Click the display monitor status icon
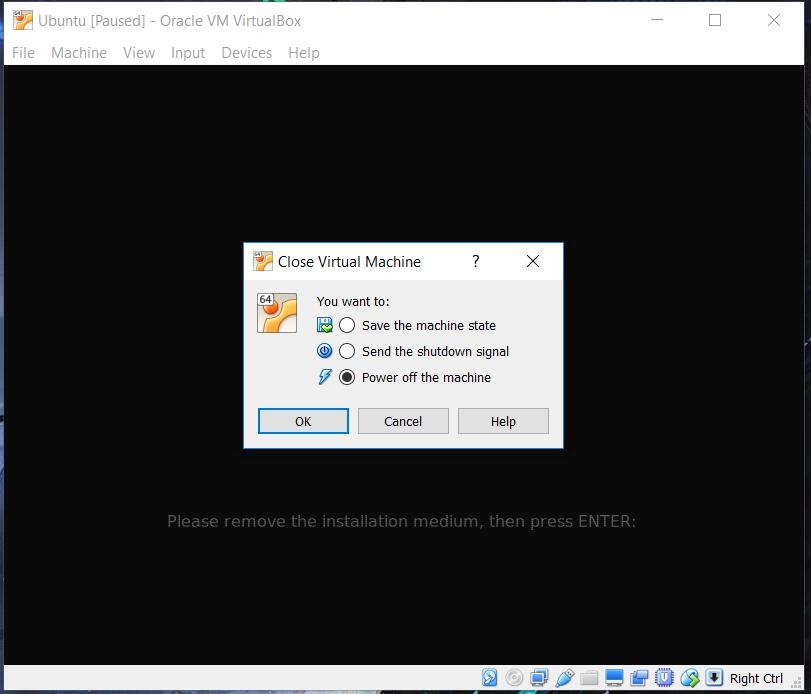Image resolution: width=811 pixels, height=694 pixels. (x=614, y=677)
